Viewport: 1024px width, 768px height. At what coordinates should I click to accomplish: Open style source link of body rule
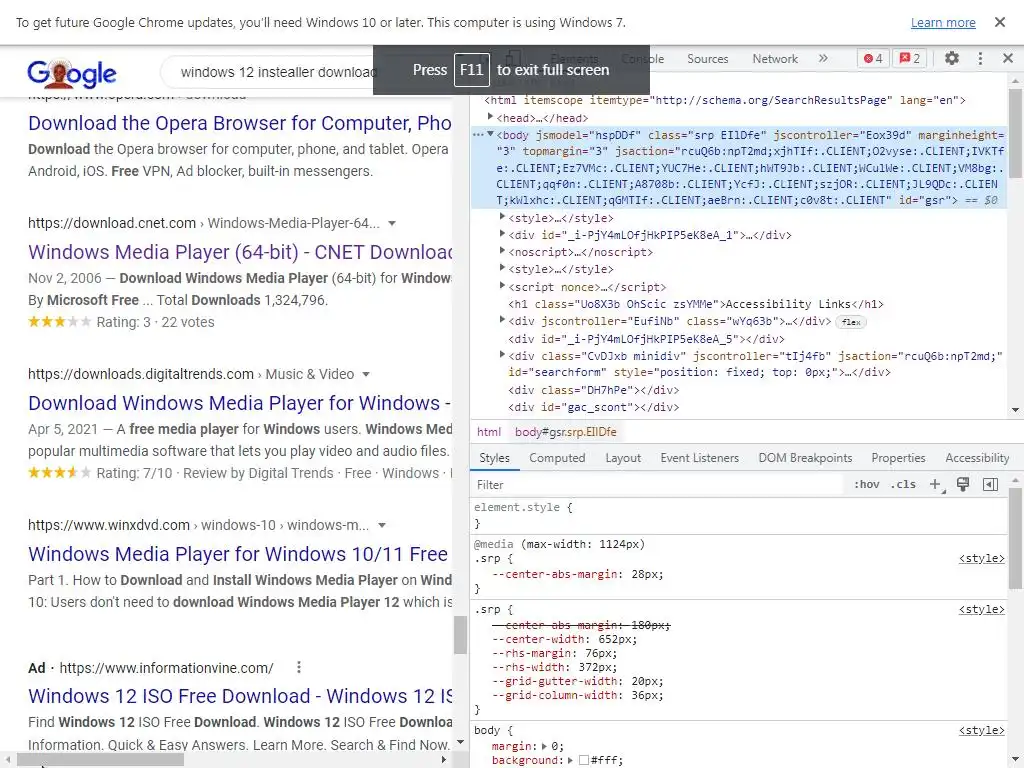(x=982, y=730)
